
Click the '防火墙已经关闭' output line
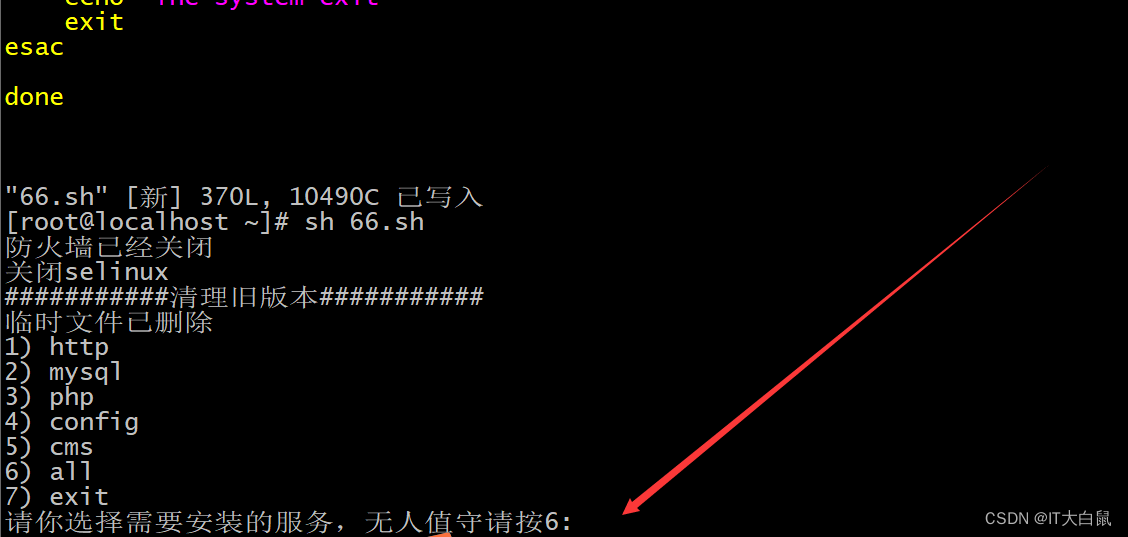(109, 248)
